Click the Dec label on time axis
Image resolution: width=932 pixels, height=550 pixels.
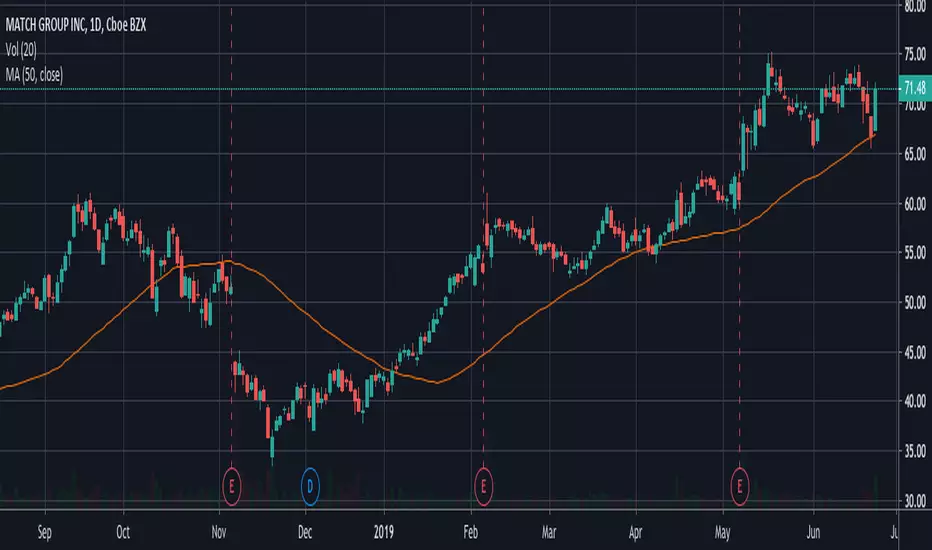(305, 532)
